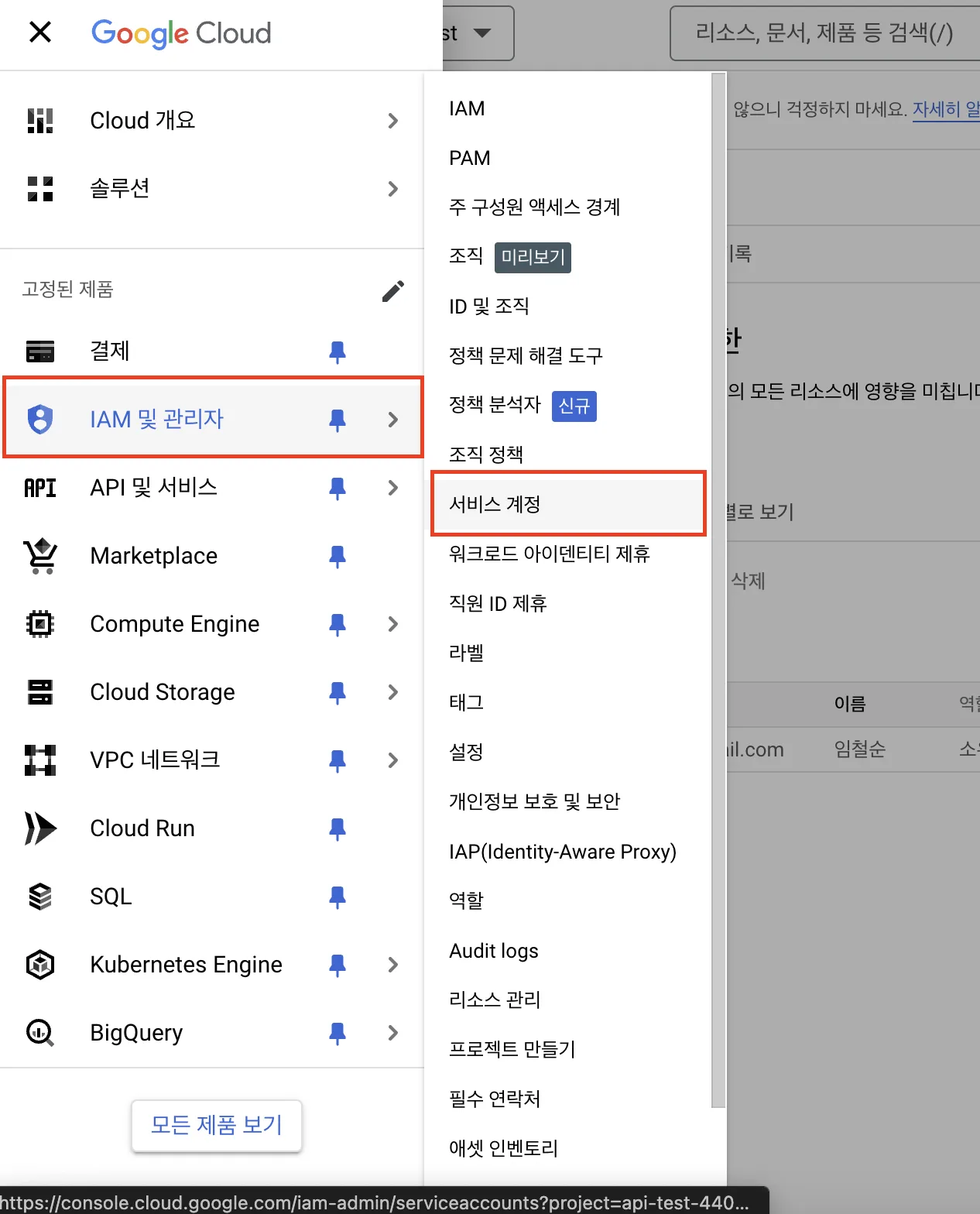Screen dimensions: 980x1214
Task: Focus the 리소스, 문서, 제품 search field
Action: 825,33
